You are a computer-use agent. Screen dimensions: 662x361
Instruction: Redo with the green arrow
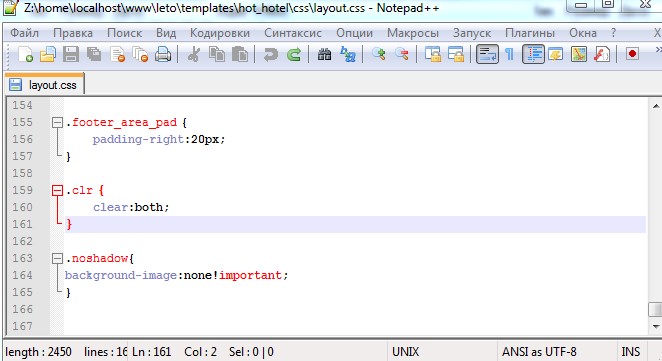click(293, 54)
